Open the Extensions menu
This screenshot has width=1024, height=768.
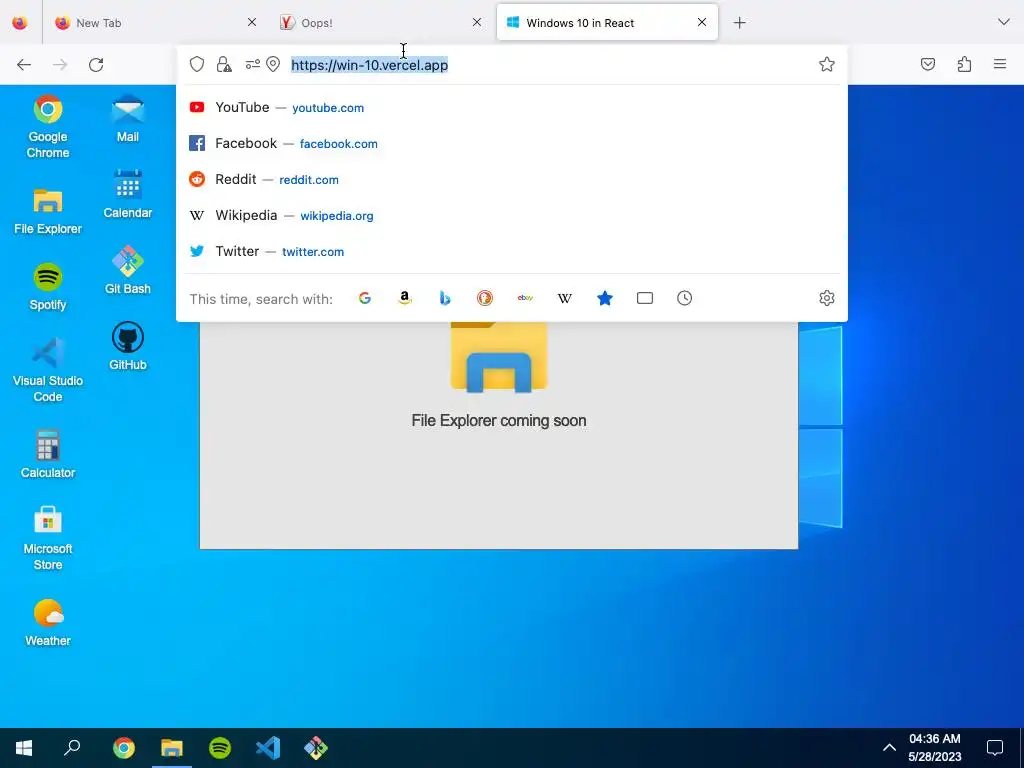click(965, 64)
